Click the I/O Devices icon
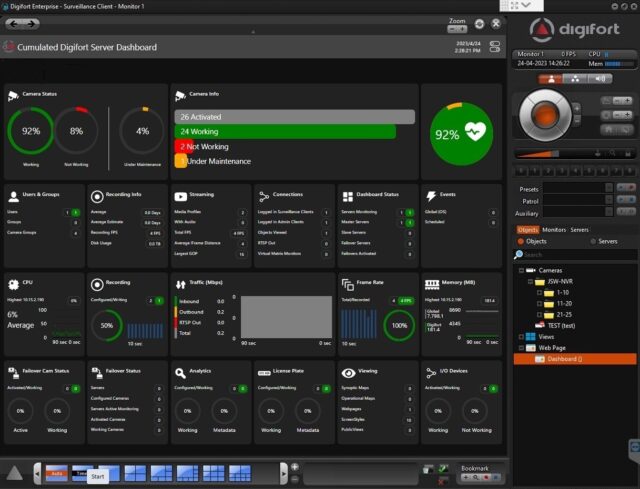Screen dimensions: 640x489 click(431, 372)
